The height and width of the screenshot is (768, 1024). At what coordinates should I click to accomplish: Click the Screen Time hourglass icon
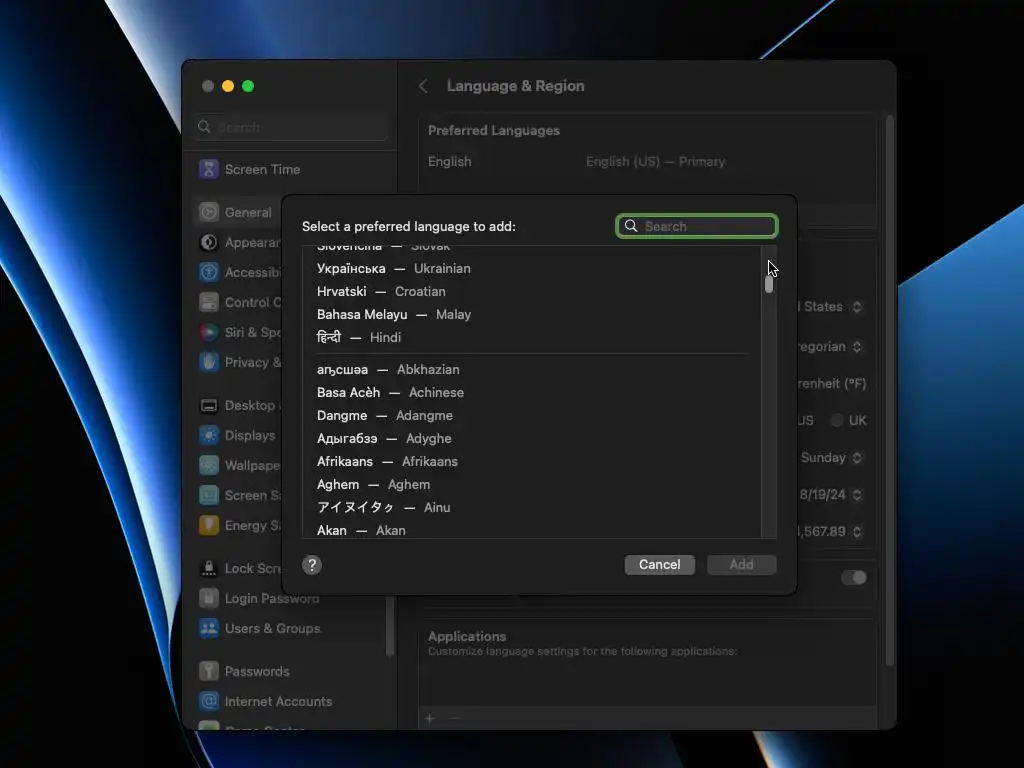[208, 169]
